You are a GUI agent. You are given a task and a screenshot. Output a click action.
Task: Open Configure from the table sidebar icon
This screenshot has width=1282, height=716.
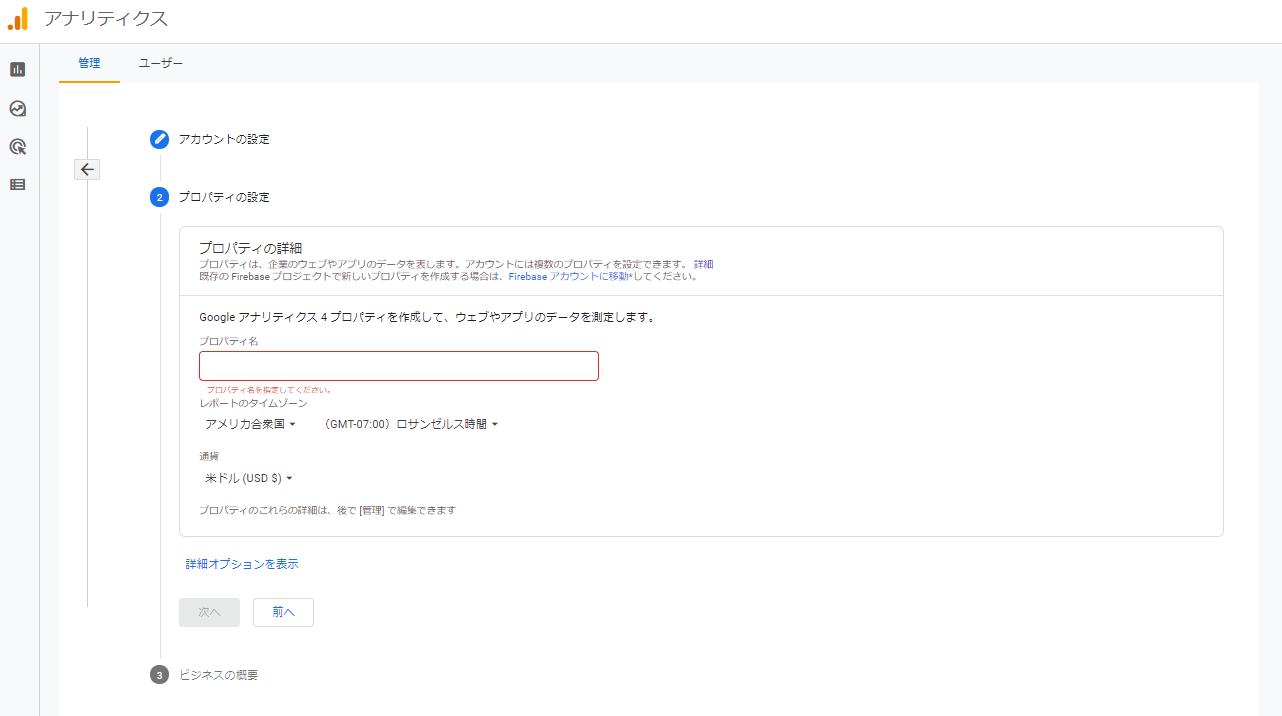[17, 184]
